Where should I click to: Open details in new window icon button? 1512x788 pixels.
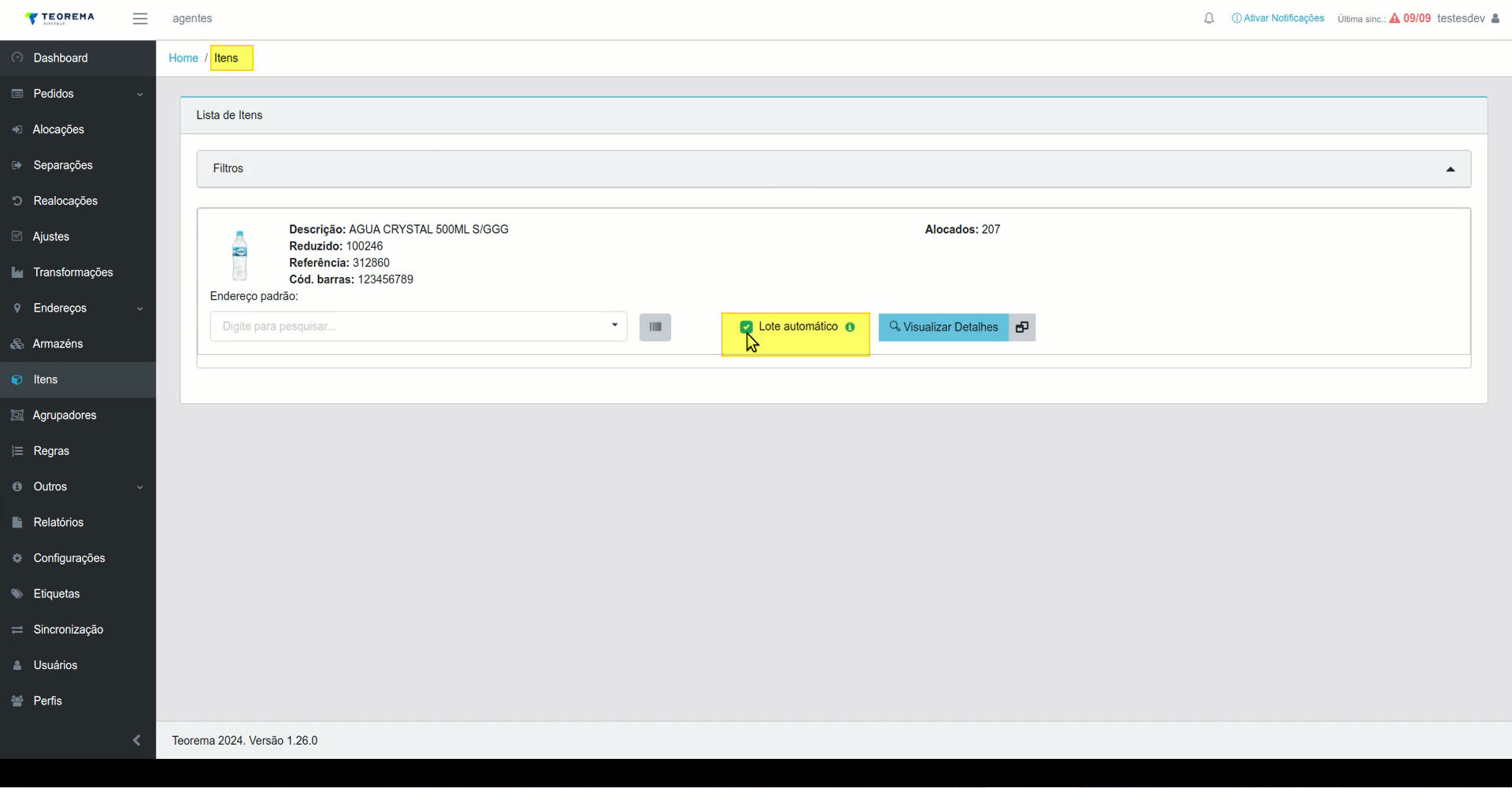(1022, 327)
